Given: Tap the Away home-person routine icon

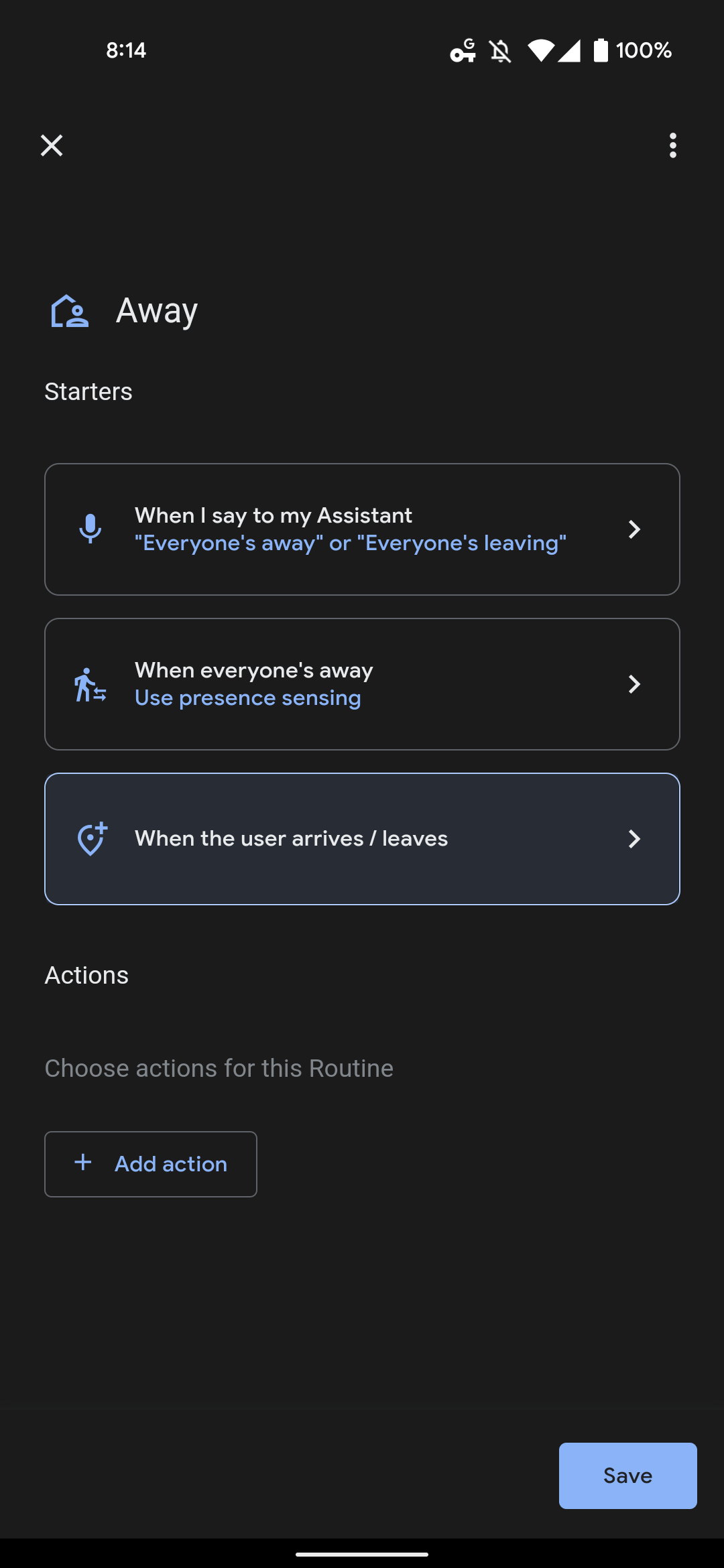Looking at the screenshot, I should (70, 311).
